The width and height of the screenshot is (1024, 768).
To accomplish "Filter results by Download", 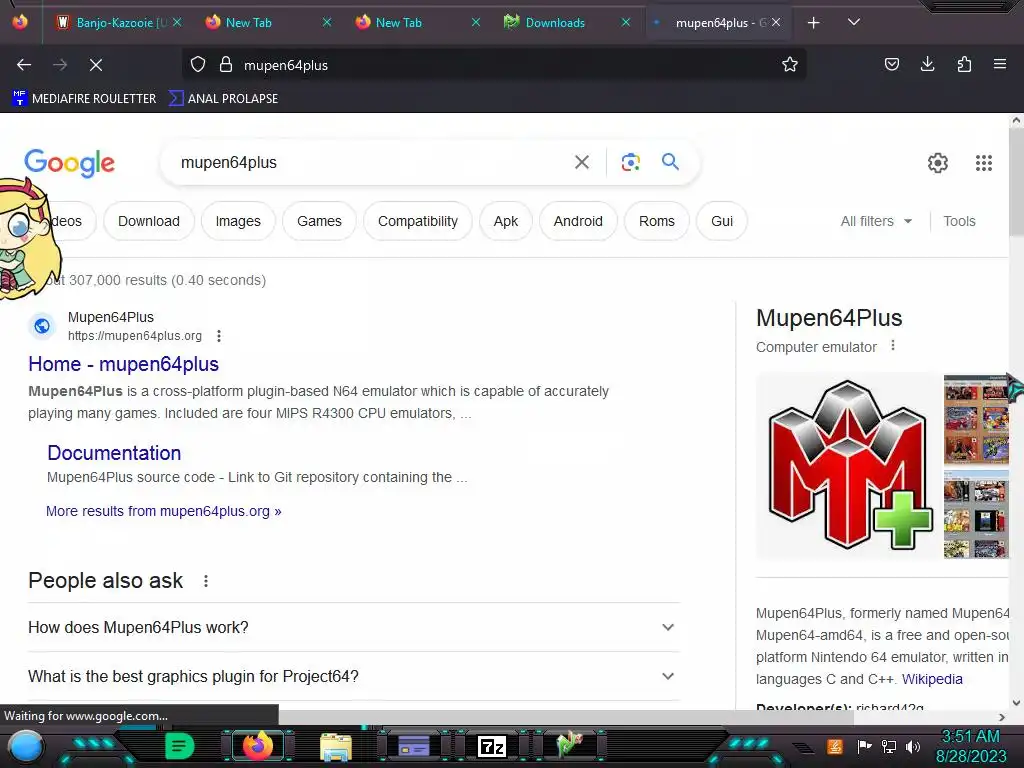I will pyautogui.click(x=149, y=221).
